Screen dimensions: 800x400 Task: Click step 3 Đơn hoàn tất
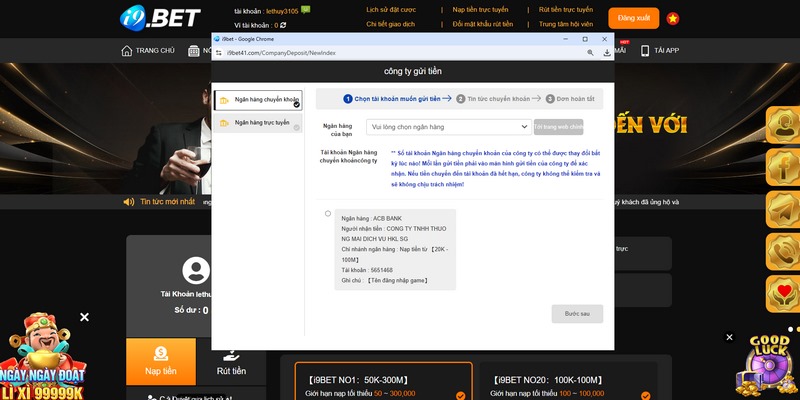point(570,99)
